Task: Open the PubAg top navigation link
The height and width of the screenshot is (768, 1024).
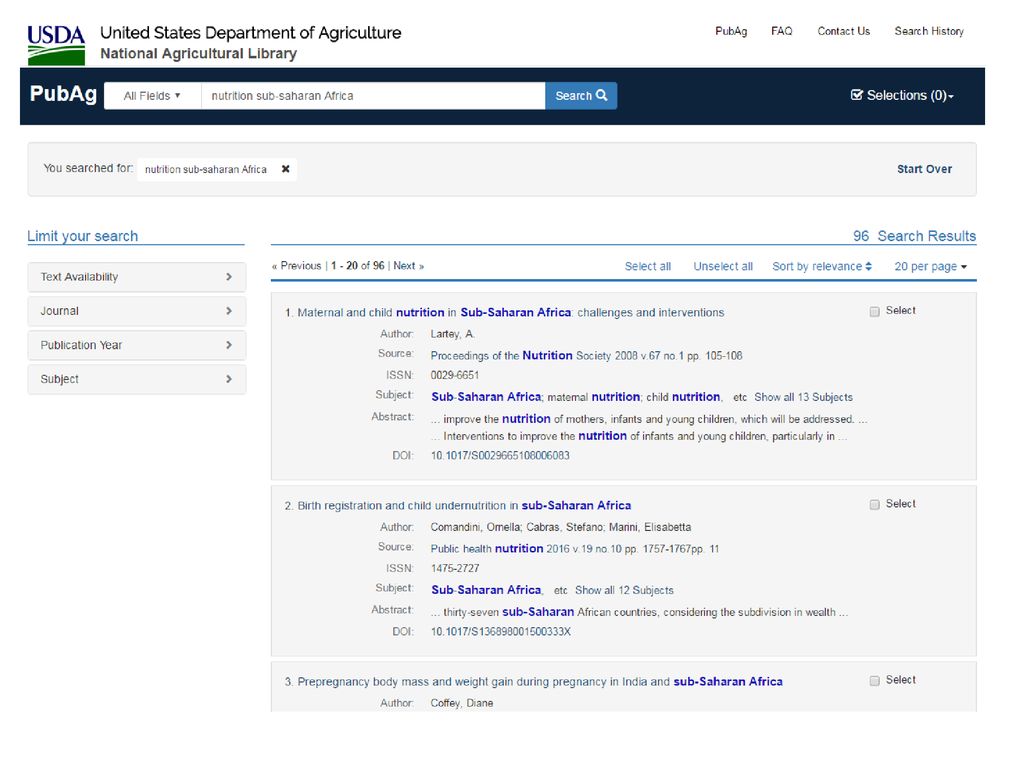Action: tap(731, 31)
